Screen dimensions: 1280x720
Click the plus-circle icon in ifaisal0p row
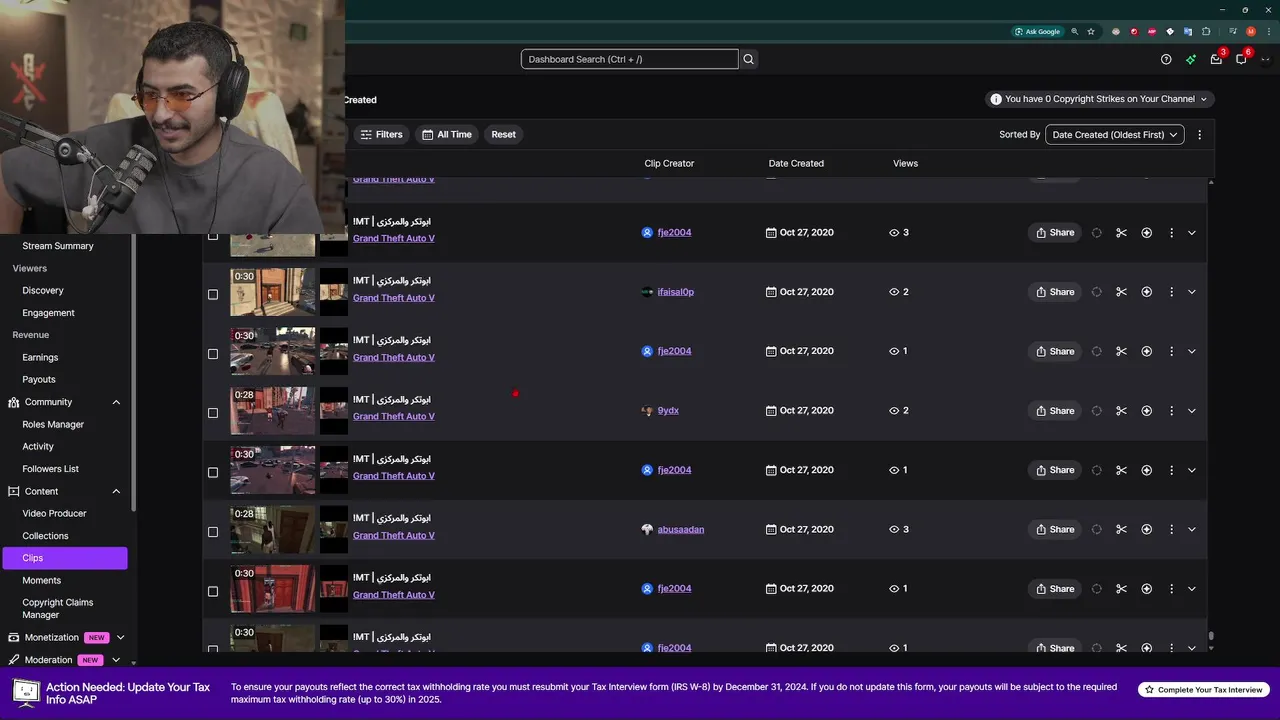(1147, 292)
